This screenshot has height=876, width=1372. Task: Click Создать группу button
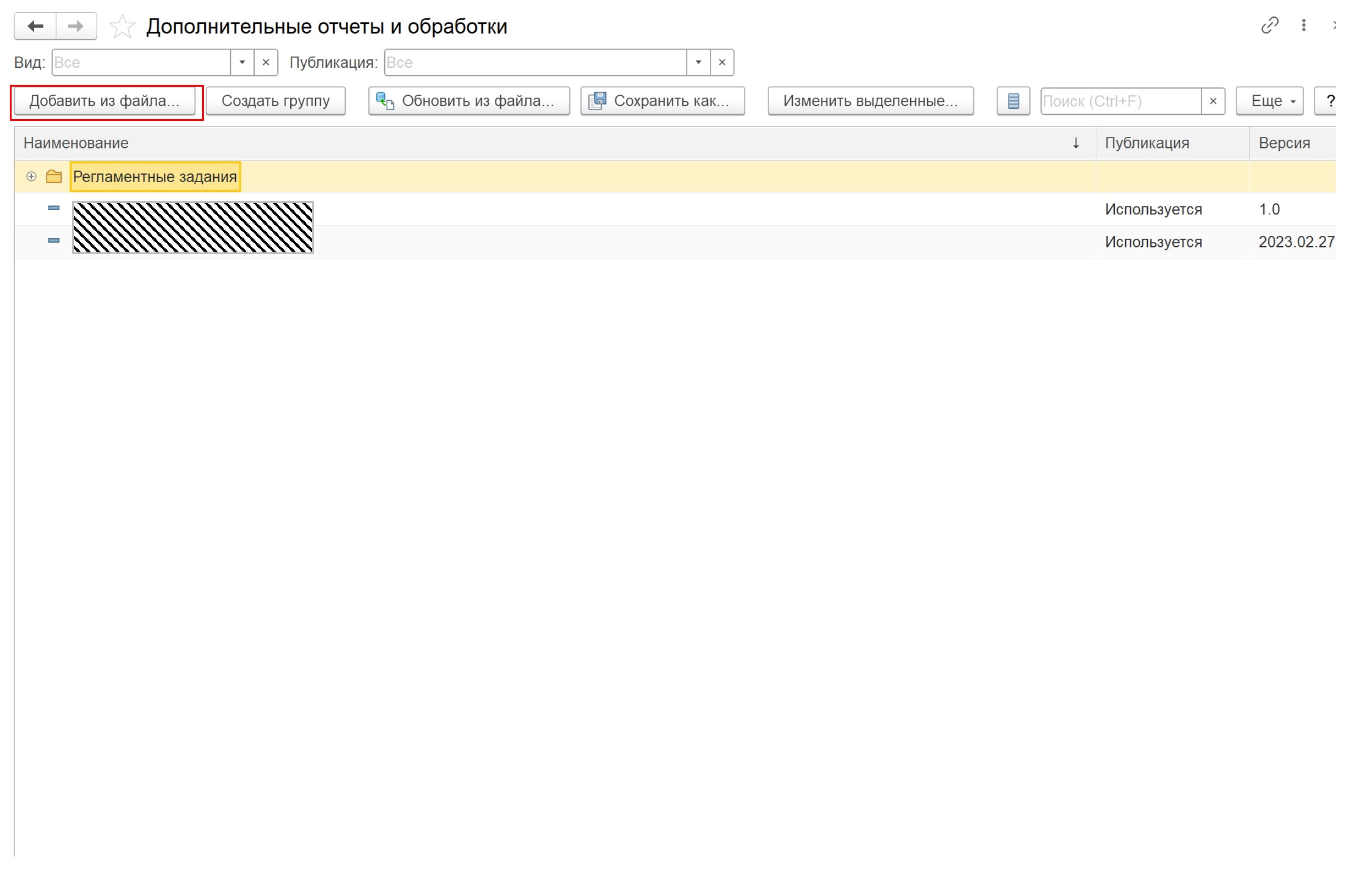[275, 101]
